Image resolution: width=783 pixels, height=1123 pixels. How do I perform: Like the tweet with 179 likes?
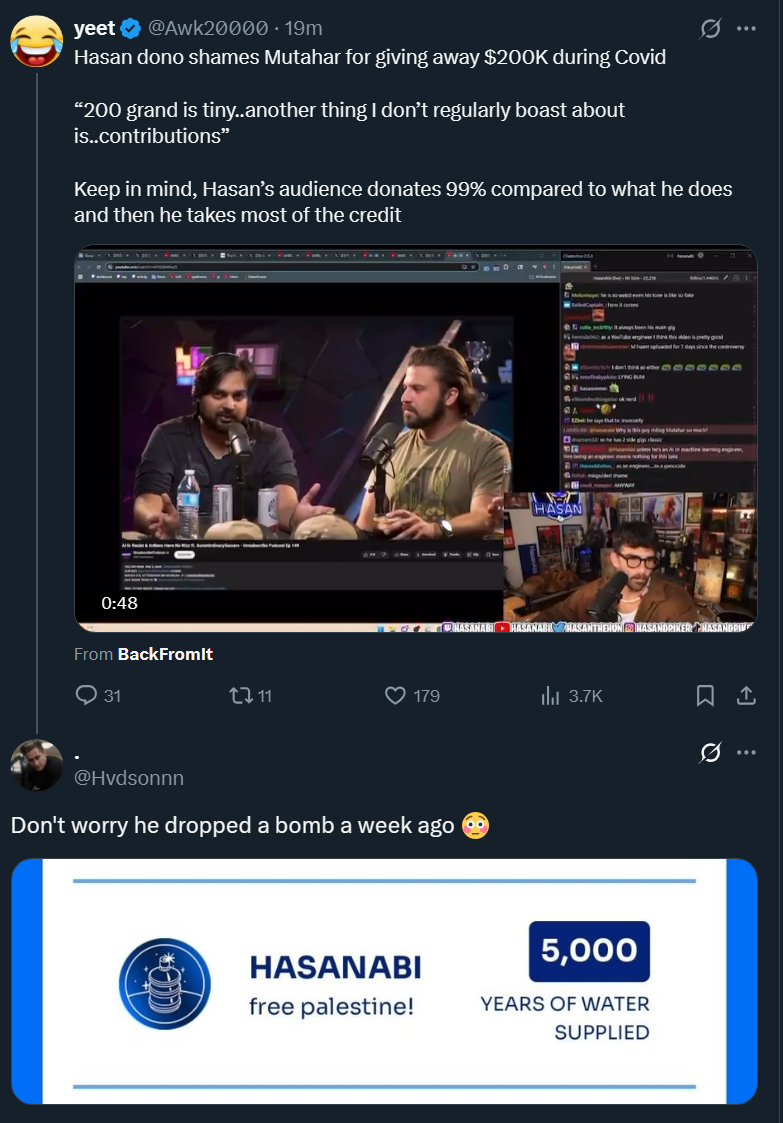coord(395,695)
